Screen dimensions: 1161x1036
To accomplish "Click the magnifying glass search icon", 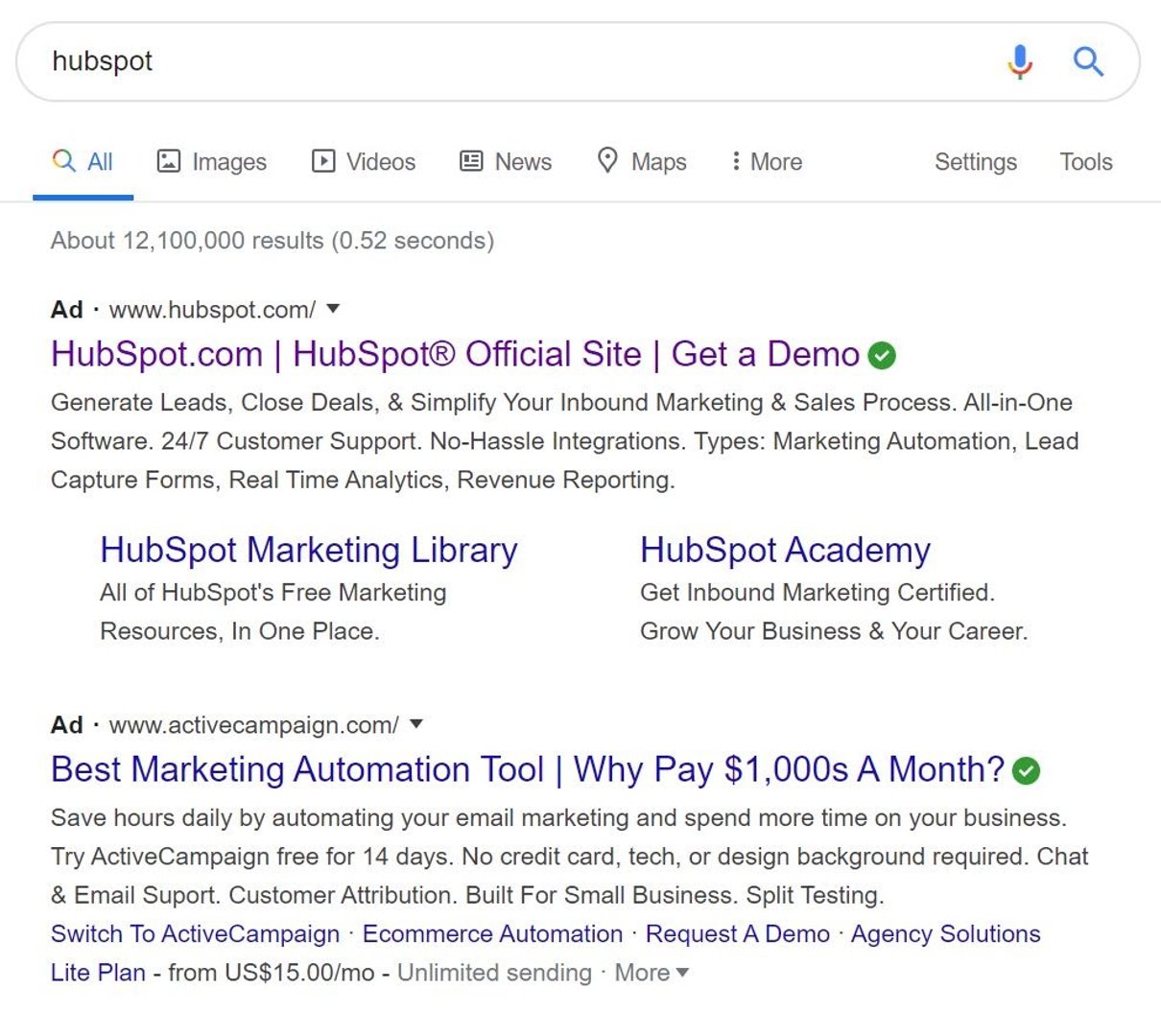I will 1089,60.
